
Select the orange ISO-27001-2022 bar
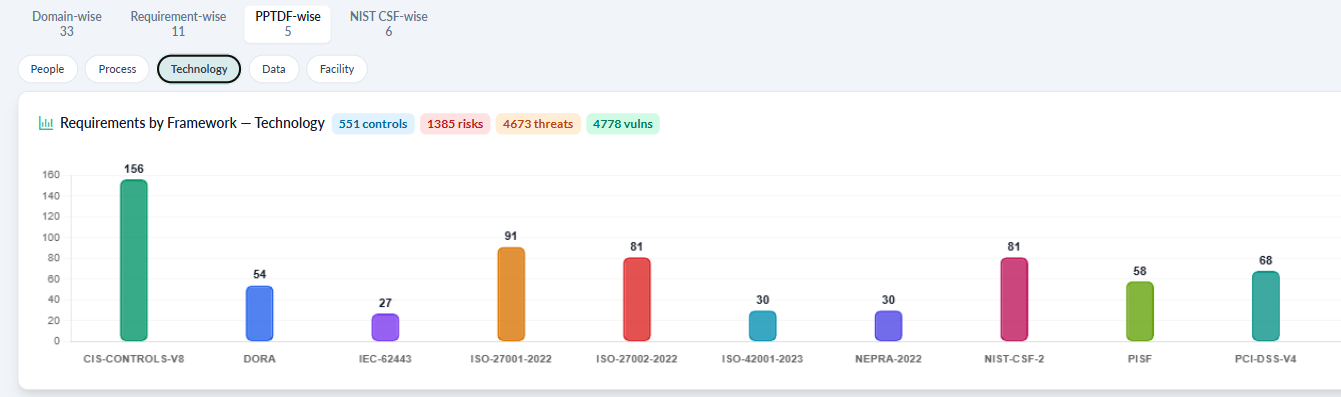point(511,294)
